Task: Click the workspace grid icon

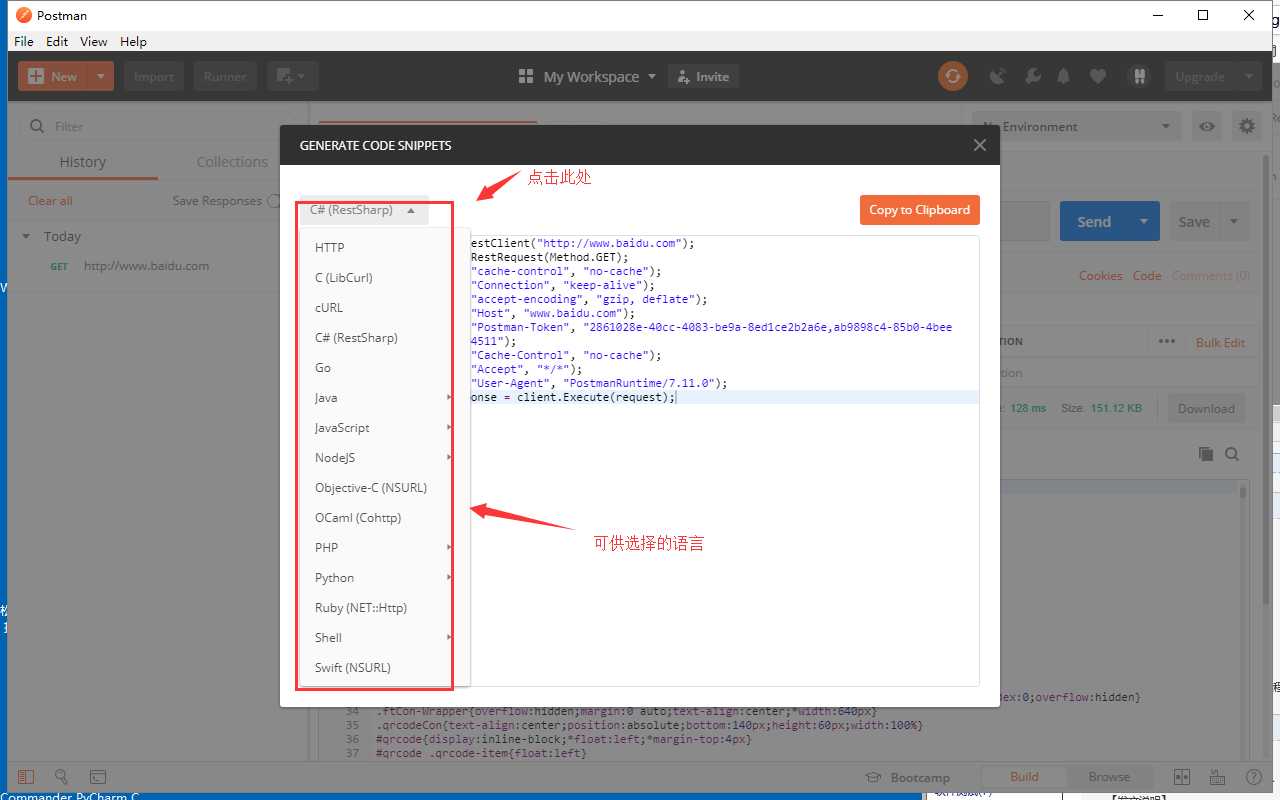Action: click(526, 77)
